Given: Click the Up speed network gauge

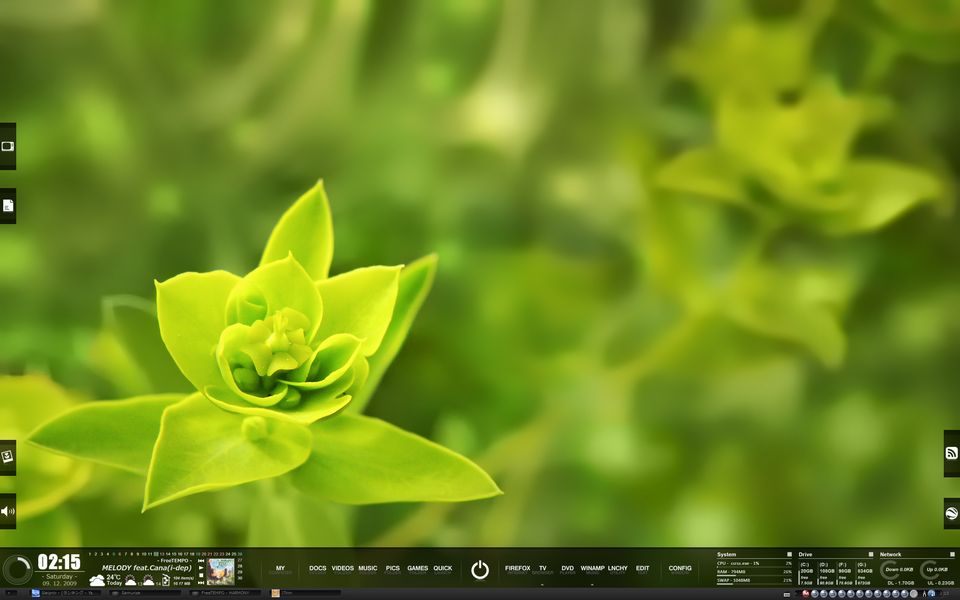Looking at the screenshot, I should pyautogui.click(x=935, y=570).
